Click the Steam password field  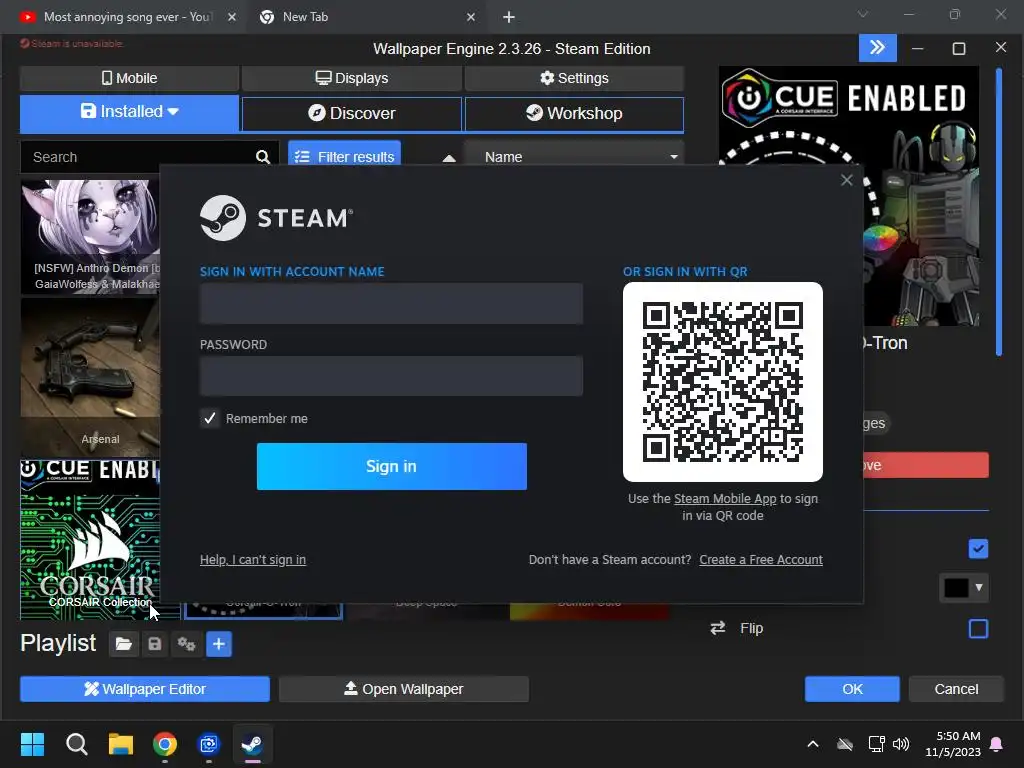[391, 376]
